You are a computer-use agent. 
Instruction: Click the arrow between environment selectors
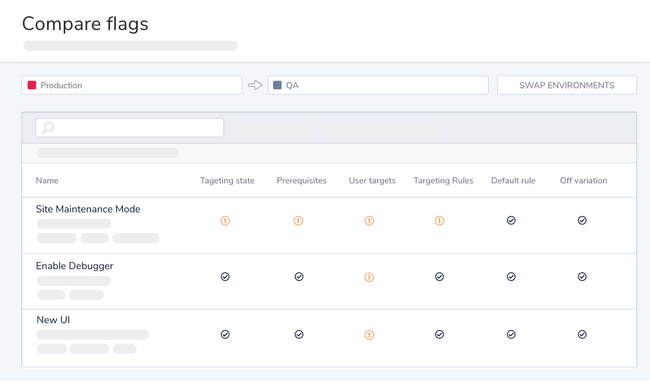coord(255,85)
